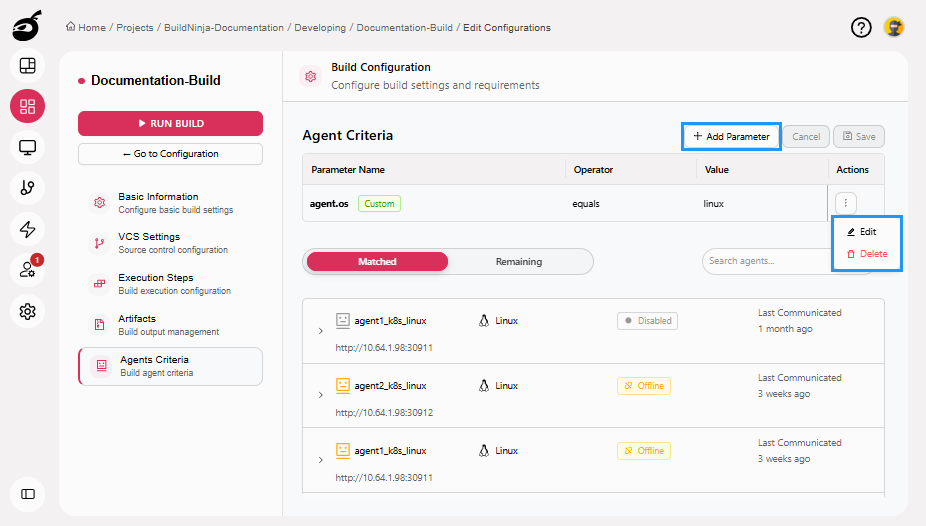
Task: Switch to the Remaining agents tab
Action: [519, 262]
